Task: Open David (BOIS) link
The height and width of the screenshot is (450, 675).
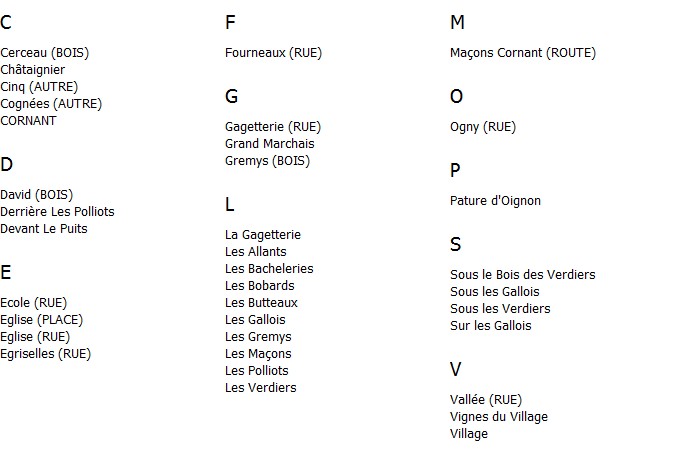Action: click(x=37, y=195)
